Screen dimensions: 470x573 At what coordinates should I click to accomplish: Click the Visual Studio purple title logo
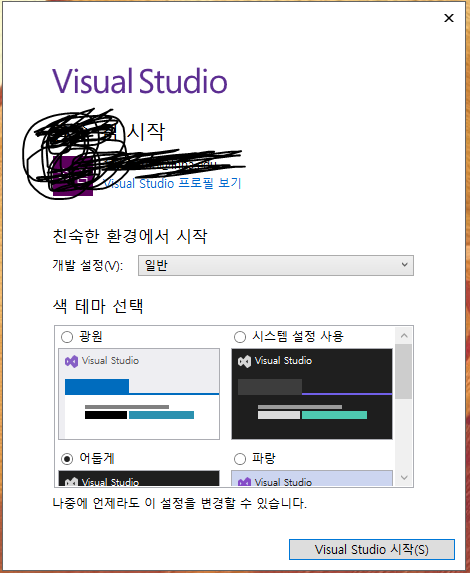click(140, 81)
